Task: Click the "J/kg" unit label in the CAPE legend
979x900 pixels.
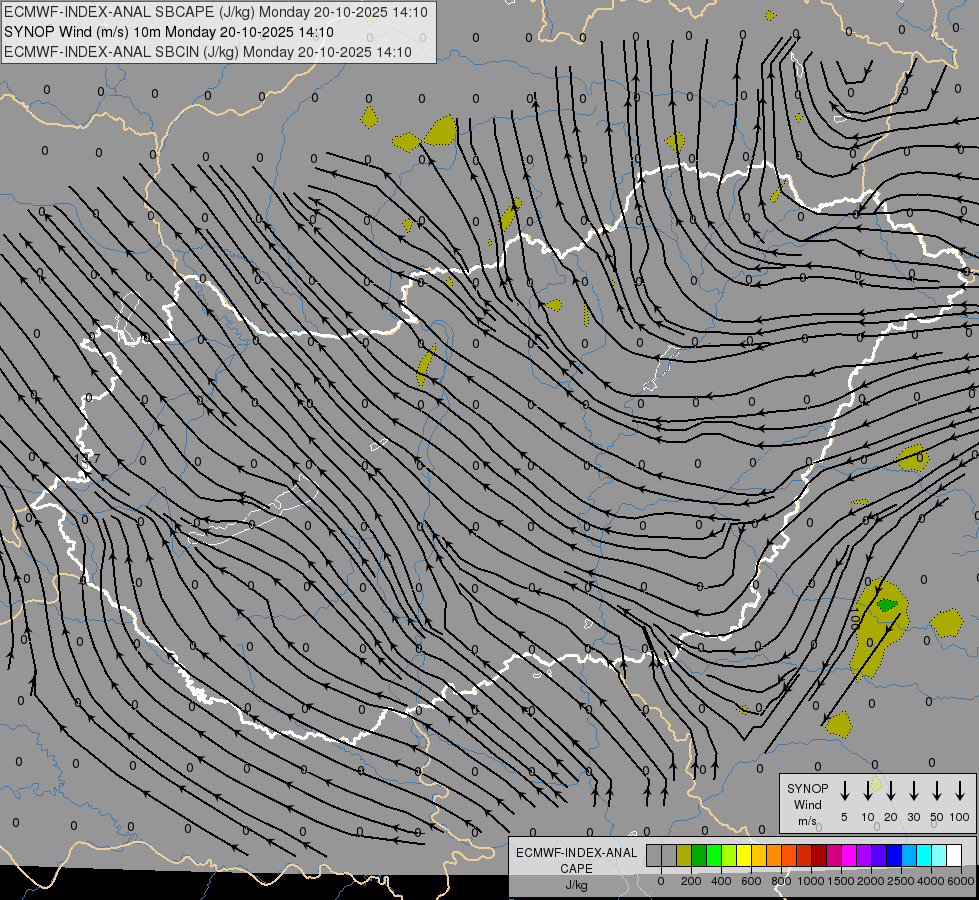Action: 576,885
